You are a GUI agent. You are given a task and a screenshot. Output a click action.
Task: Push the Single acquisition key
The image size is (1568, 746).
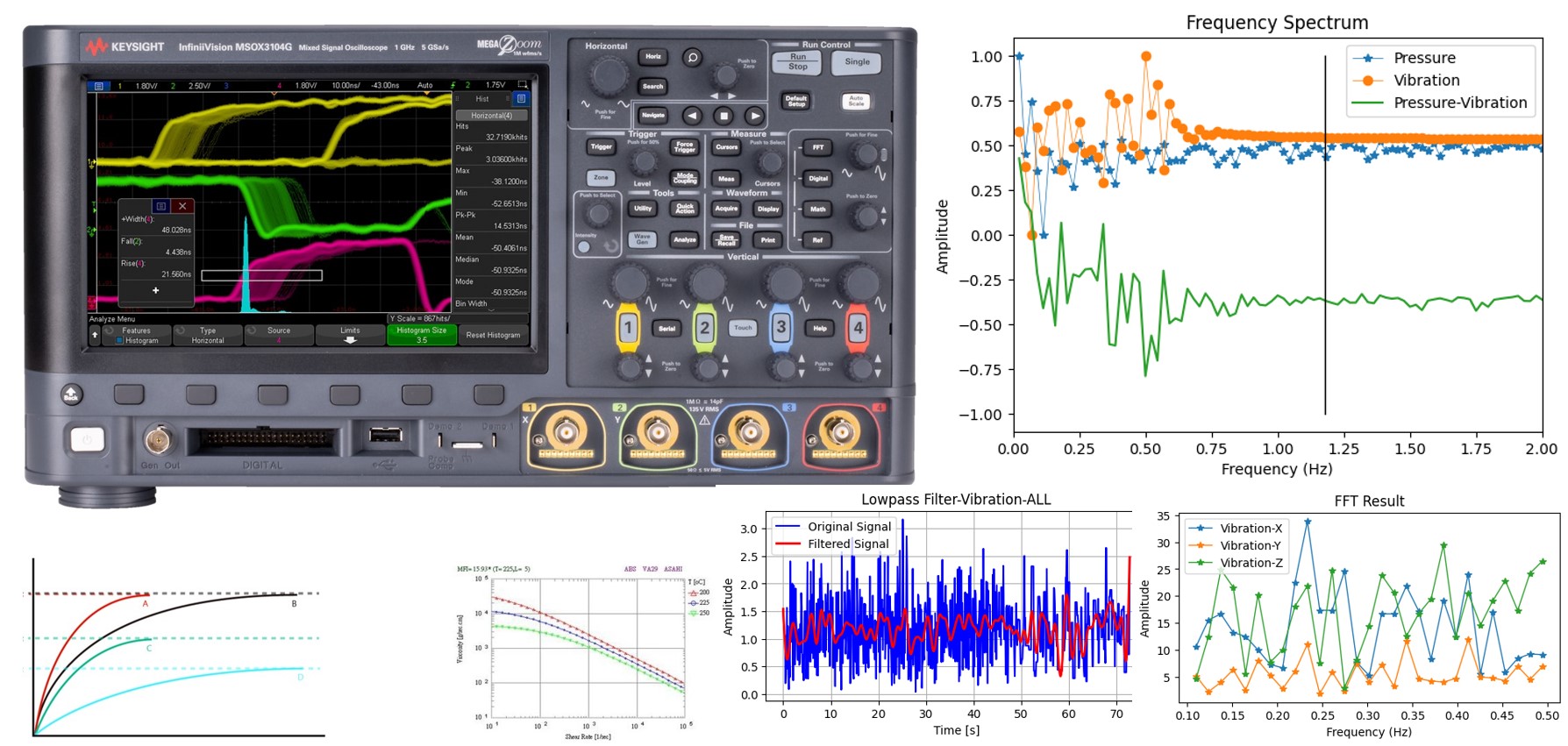point(858,62)
